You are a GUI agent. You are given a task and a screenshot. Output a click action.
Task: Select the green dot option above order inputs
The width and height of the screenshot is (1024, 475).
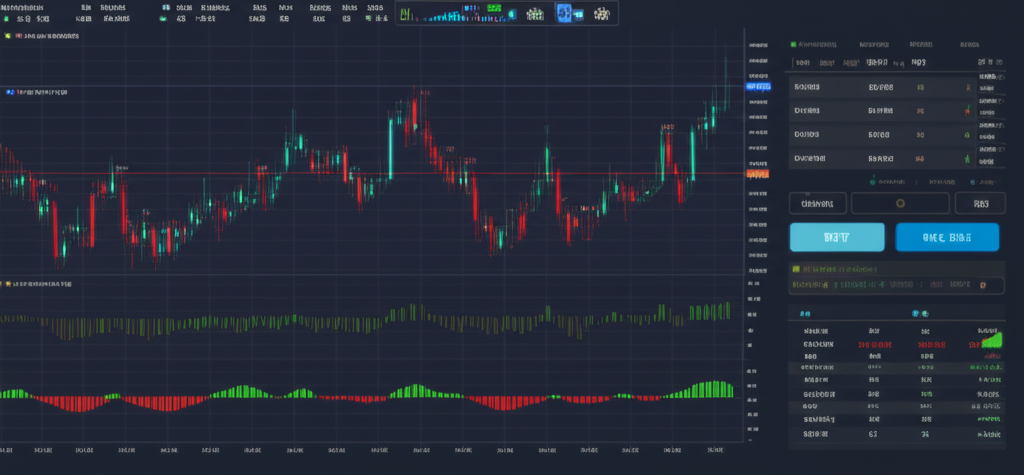pos(873,182)
